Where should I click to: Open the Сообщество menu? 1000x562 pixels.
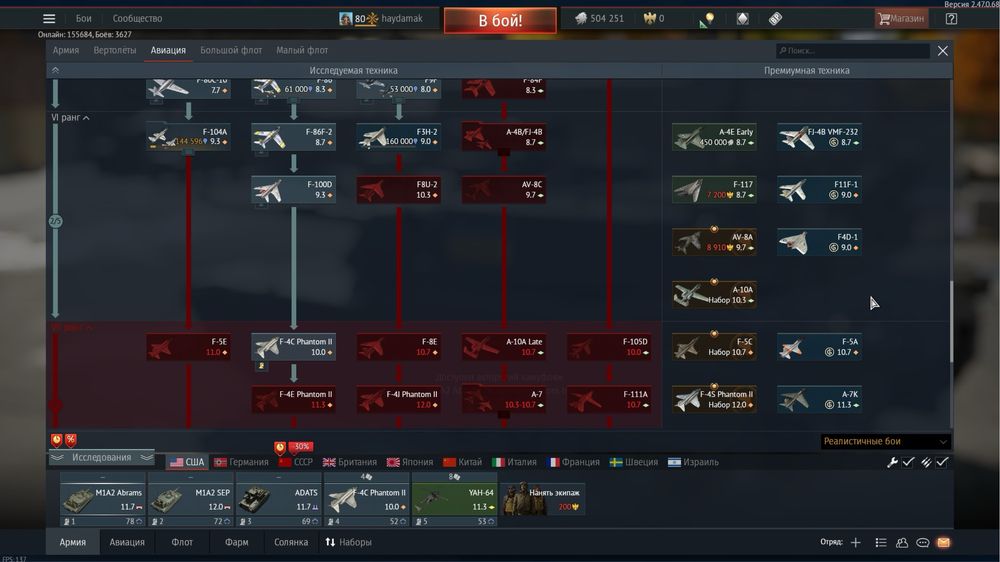(137, 18)
